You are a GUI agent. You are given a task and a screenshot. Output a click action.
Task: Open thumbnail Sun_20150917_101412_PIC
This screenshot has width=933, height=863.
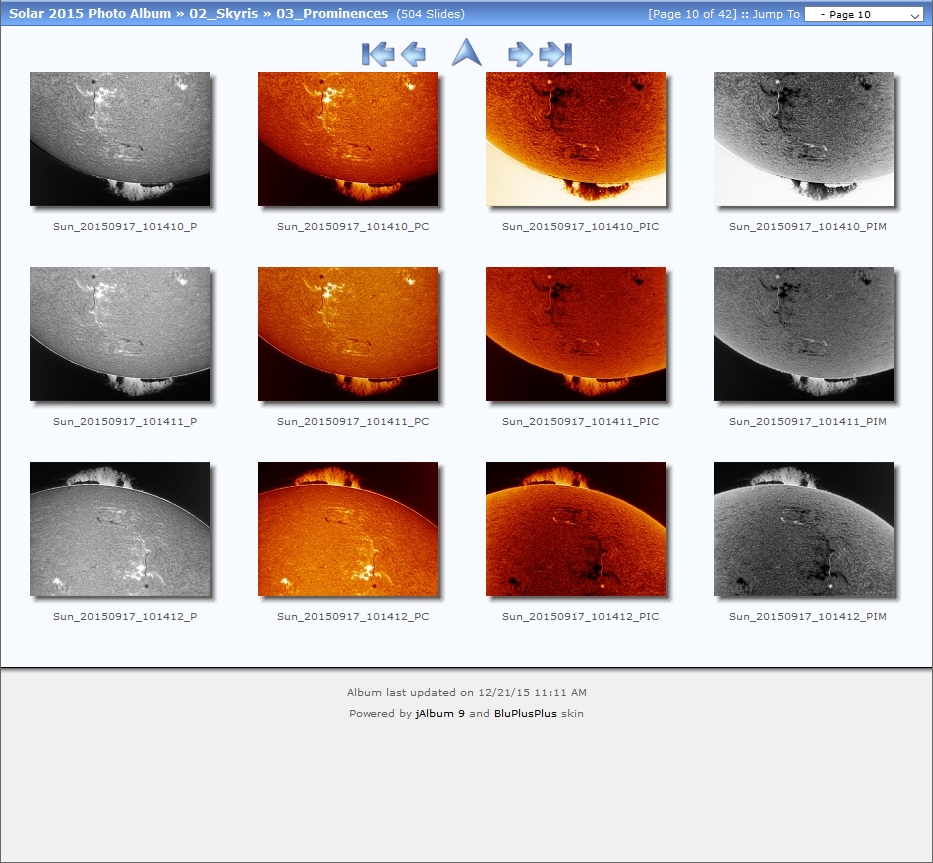tap(576, 529)
